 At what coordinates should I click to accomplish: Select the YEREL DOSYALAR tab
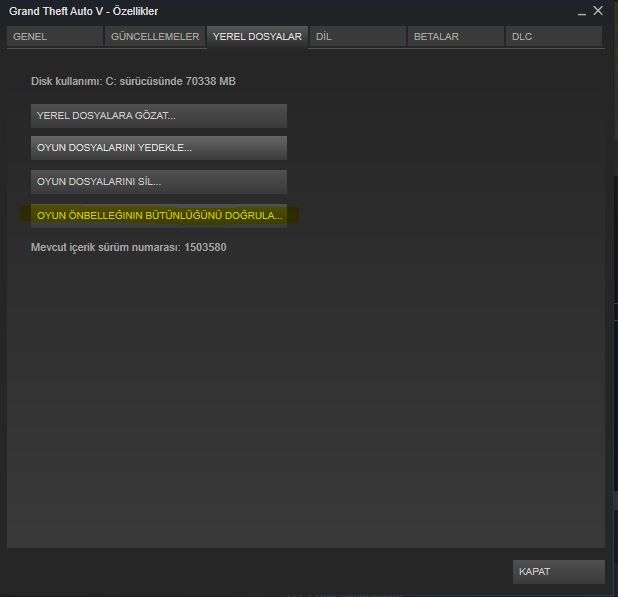(x=257, y=37)
